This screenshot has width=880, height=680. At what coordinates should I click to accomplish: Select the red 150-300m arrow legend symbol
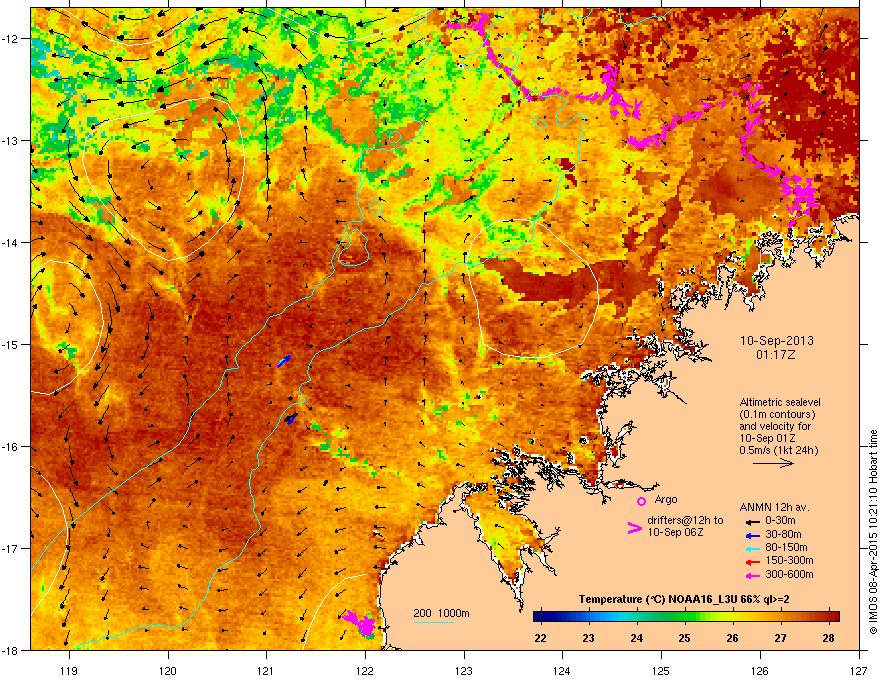tap(753, 562)
